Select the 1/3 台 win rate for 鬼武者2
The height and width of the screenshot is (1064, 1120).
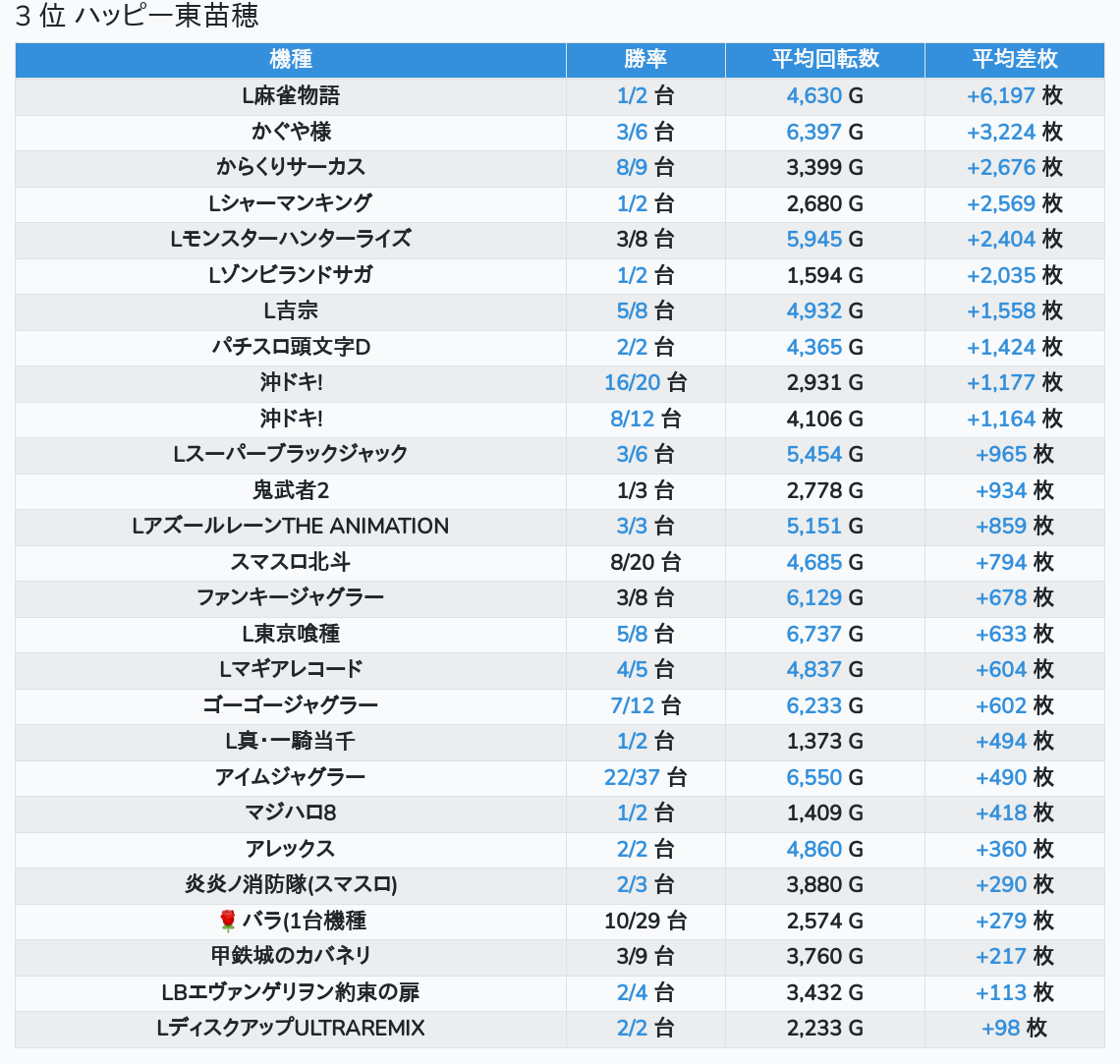pyautogui.click(x=645, y=490)
